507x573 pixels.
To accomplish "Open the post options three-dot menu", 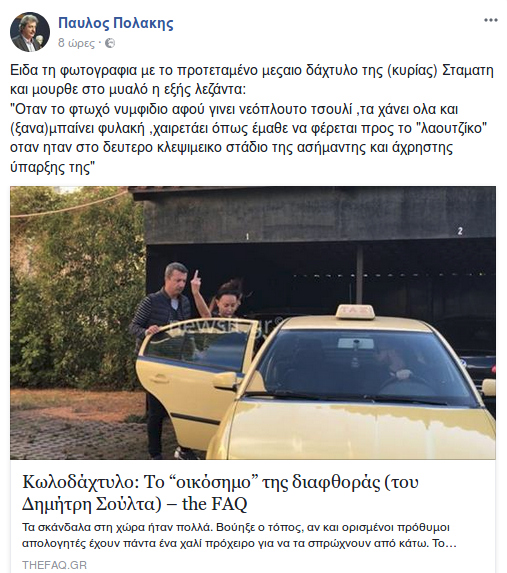I will (x=490, y=20).
